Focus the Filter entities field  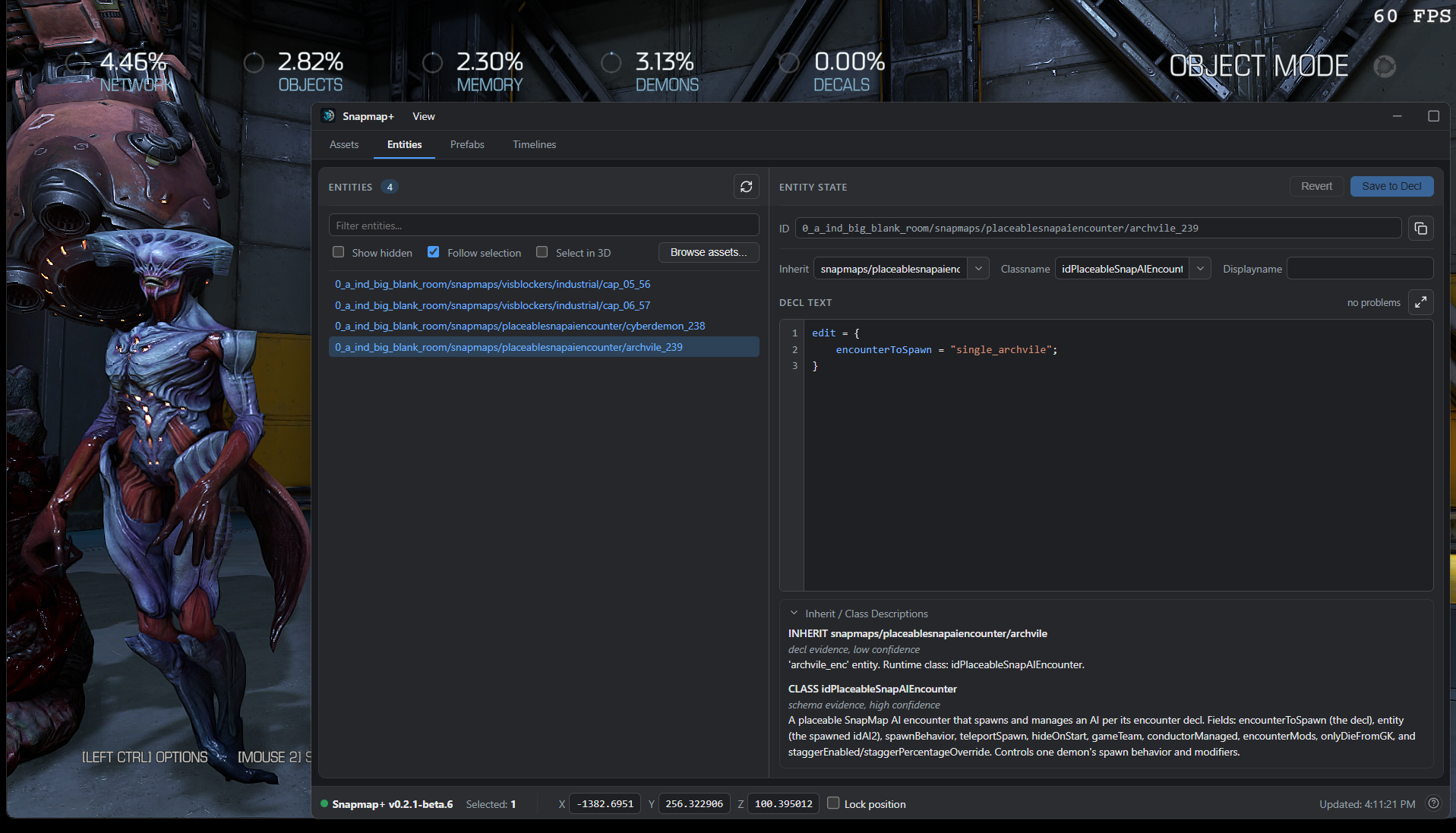pos(544,226)
